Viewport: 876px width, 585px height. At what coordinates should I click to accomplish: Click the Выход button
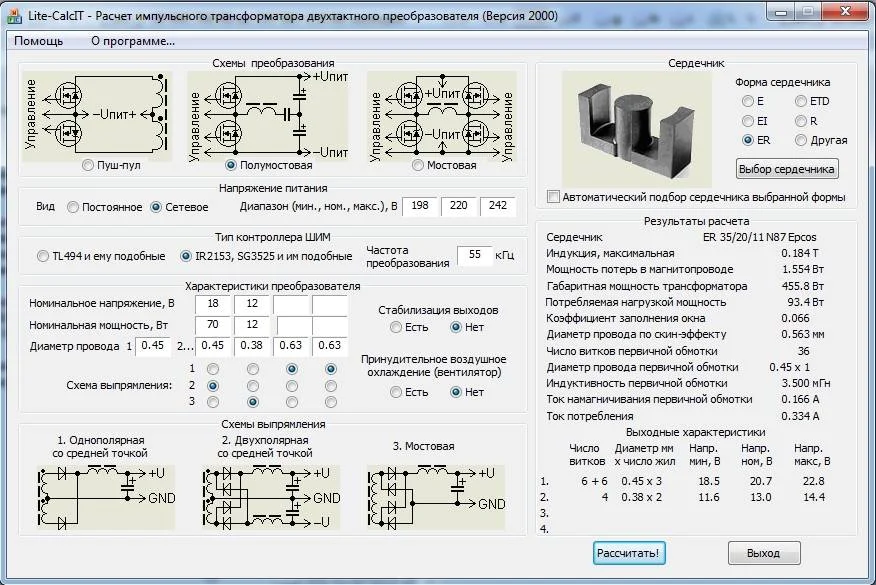coord(764,553)
